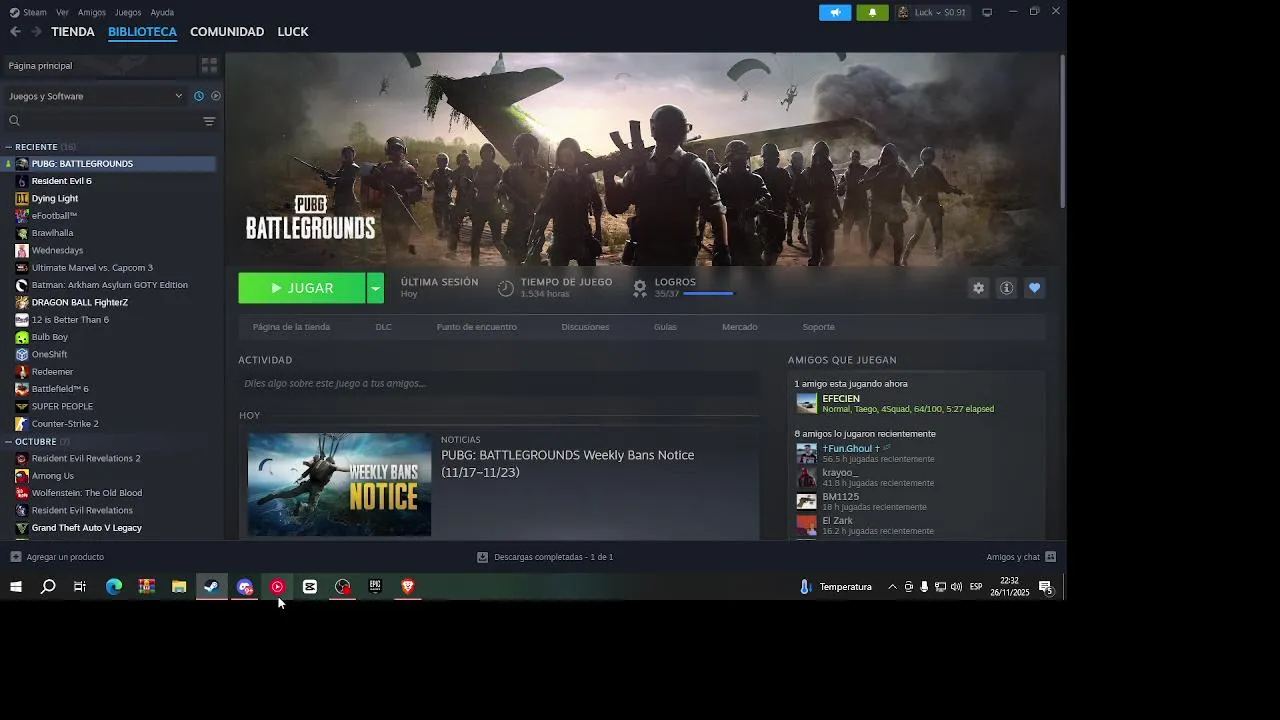Collapse the RECIENTE section
Viewport: 1280px width, 720px height.
(8, 147)
